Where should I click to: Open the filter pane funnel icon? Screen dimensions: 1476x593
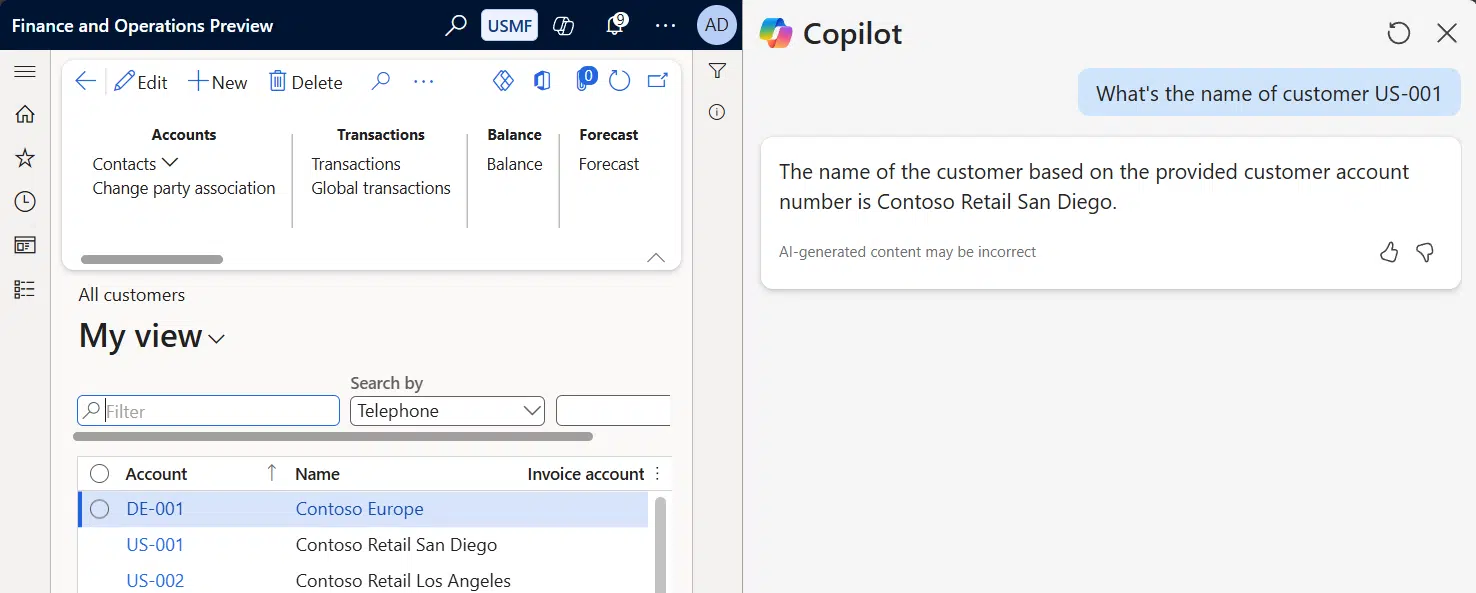pos(717,70)
